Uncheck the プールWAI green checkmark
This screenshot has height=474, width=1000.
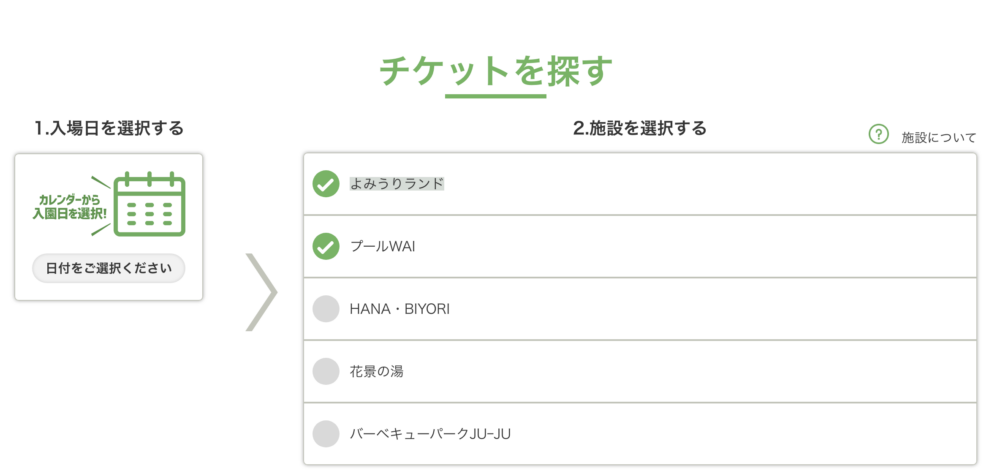click(x=326, y=246)
